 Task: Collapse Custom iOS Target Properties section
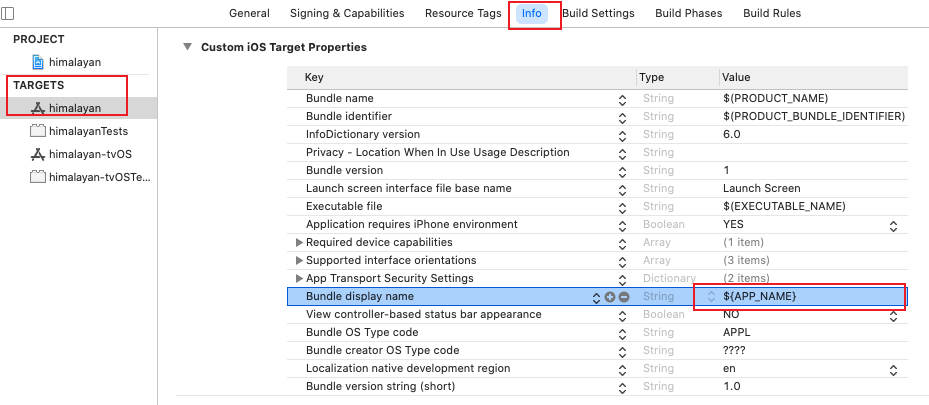click(188, 47)
